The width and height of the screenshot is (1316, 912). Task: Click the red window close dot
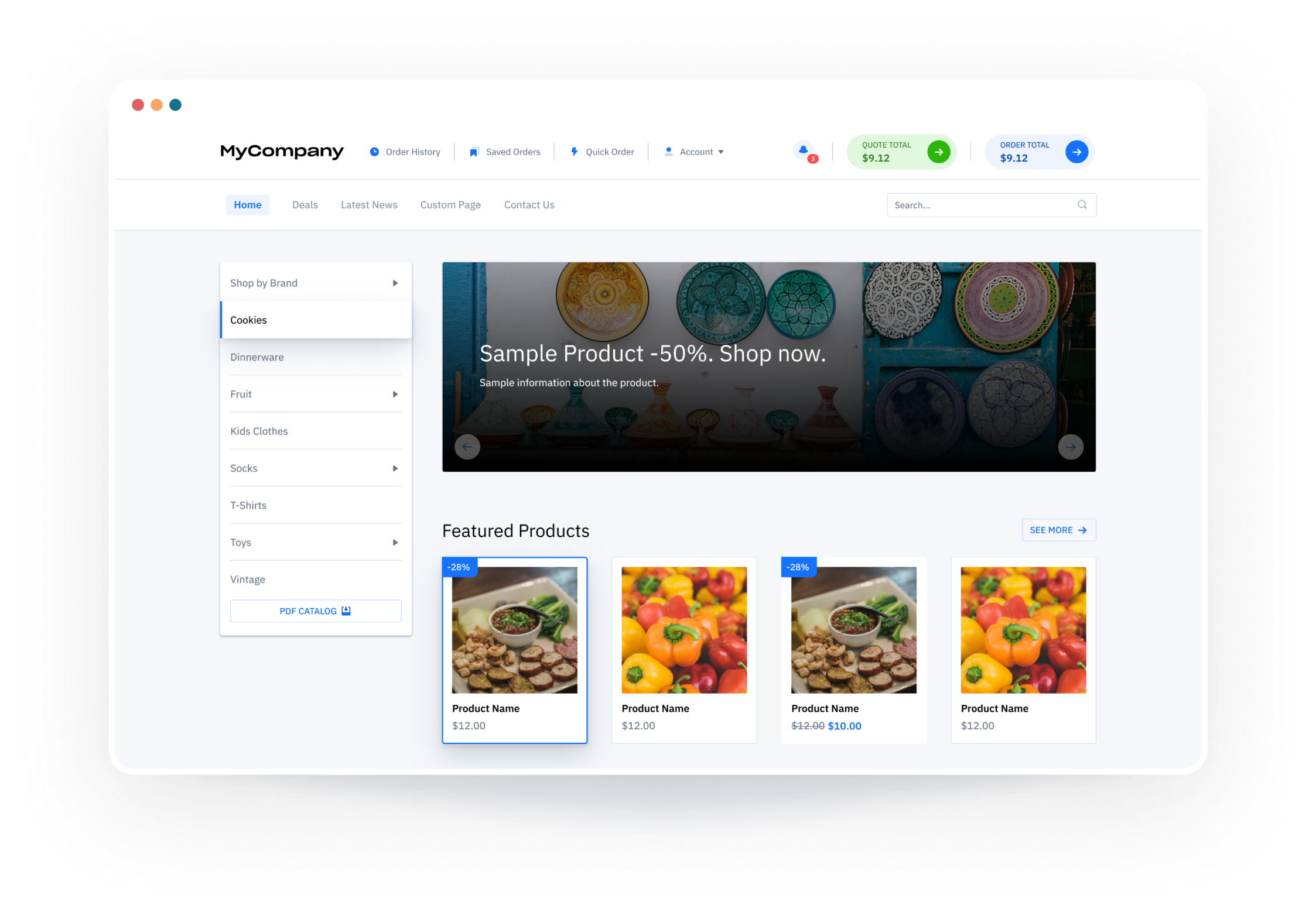pos(138,105)
